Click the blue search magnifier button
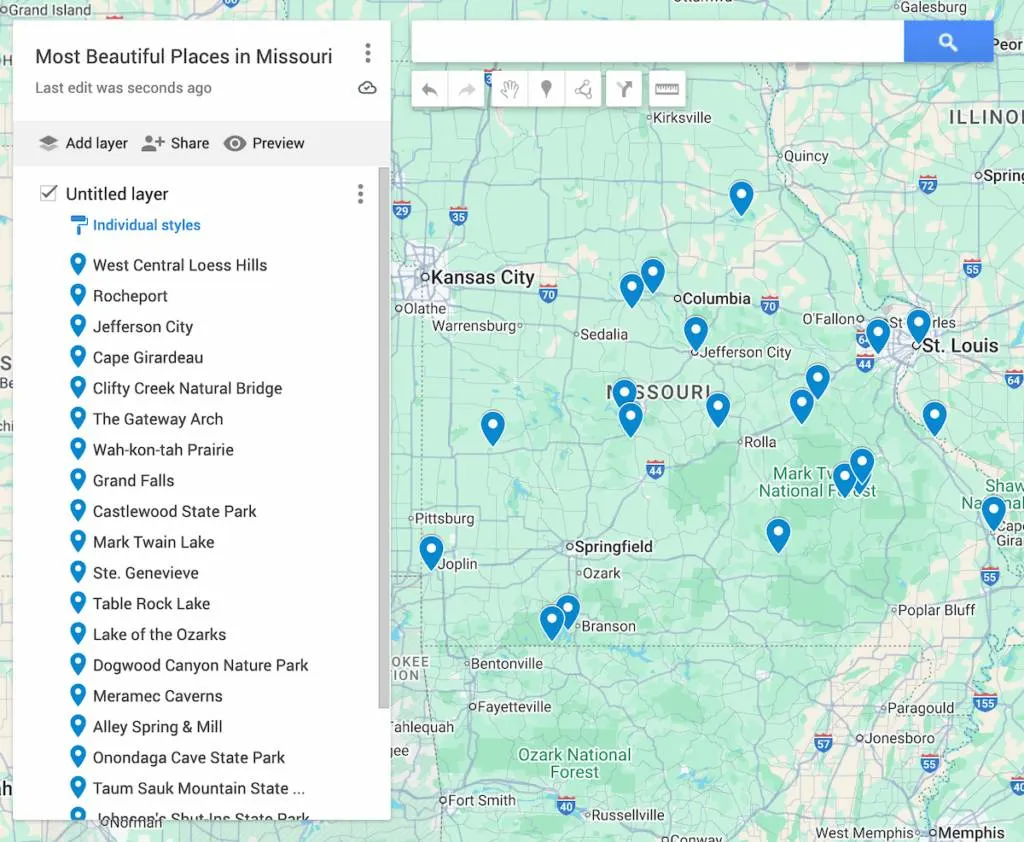1024x842 pixels. pyautogui.click(x=948, y=42)
